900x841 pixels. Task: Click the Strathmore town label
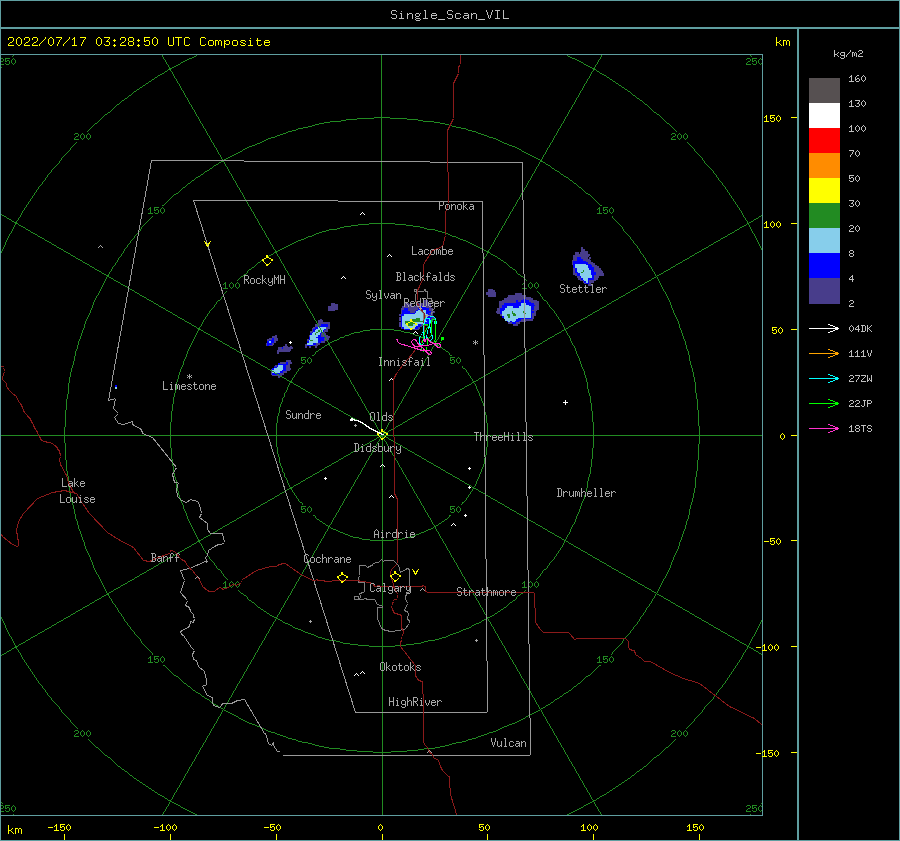tap(486, 592)
